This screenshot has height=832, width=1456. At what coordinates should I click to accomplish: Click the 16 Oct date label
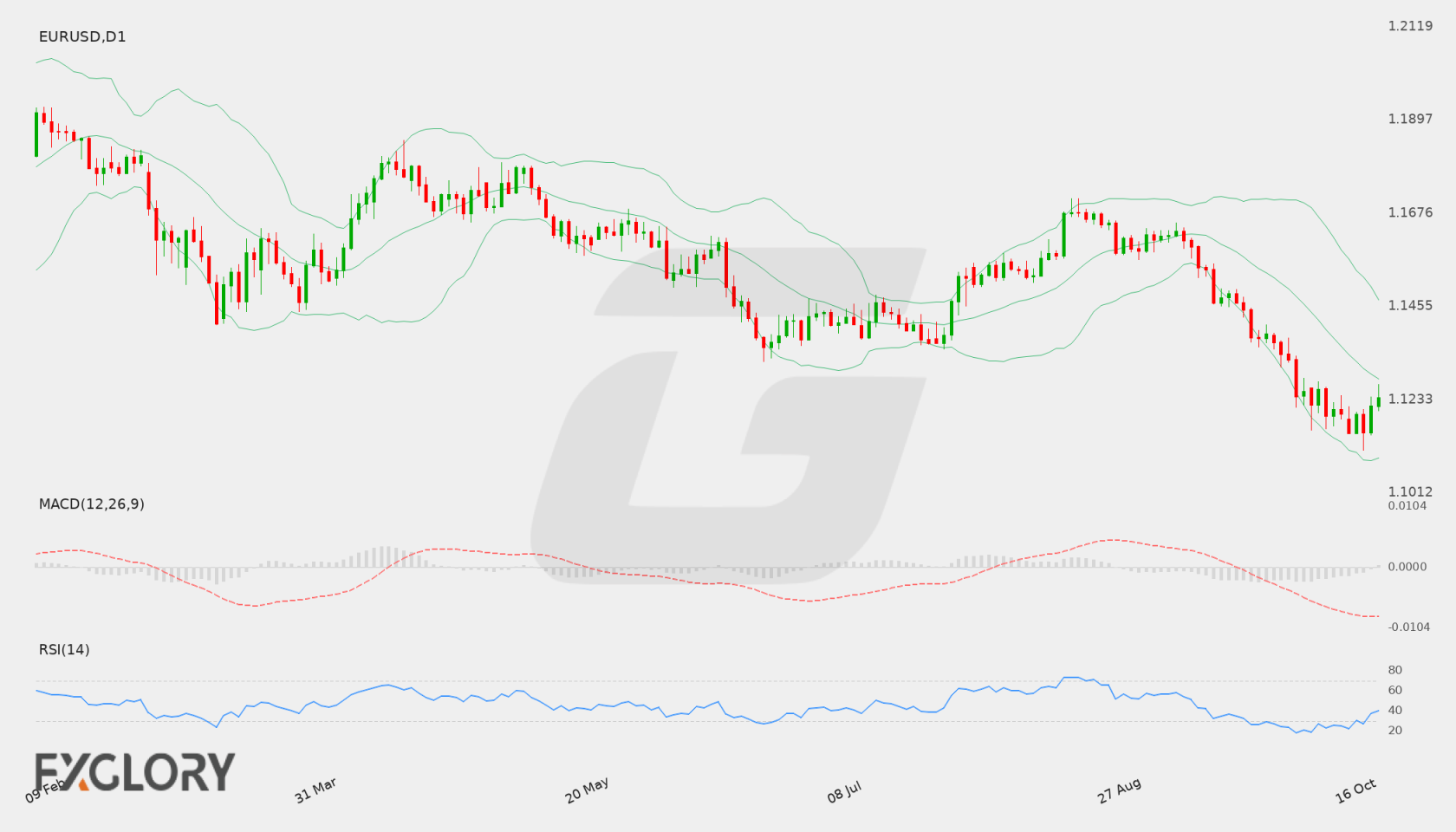pyautogui.click(x=1356, y=790)
